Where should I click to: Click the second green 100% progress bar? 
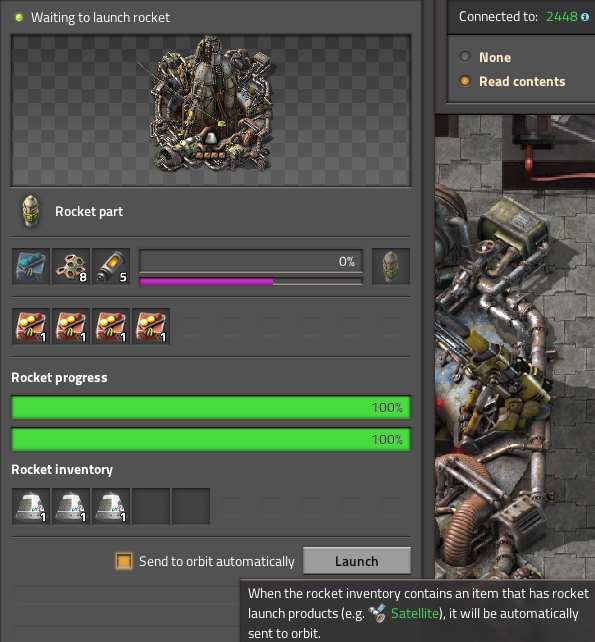(x=211, y=439)
